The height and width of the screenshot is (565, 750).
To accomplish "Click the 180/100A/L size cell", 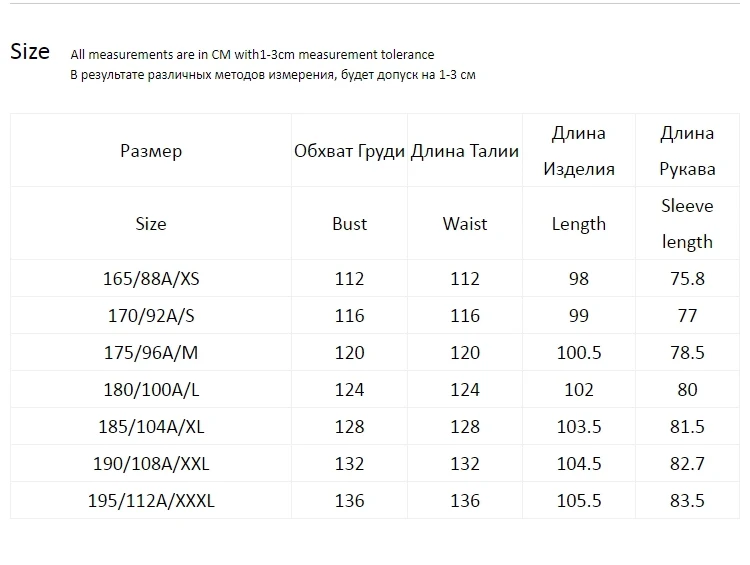I will (x=151, y=389).
